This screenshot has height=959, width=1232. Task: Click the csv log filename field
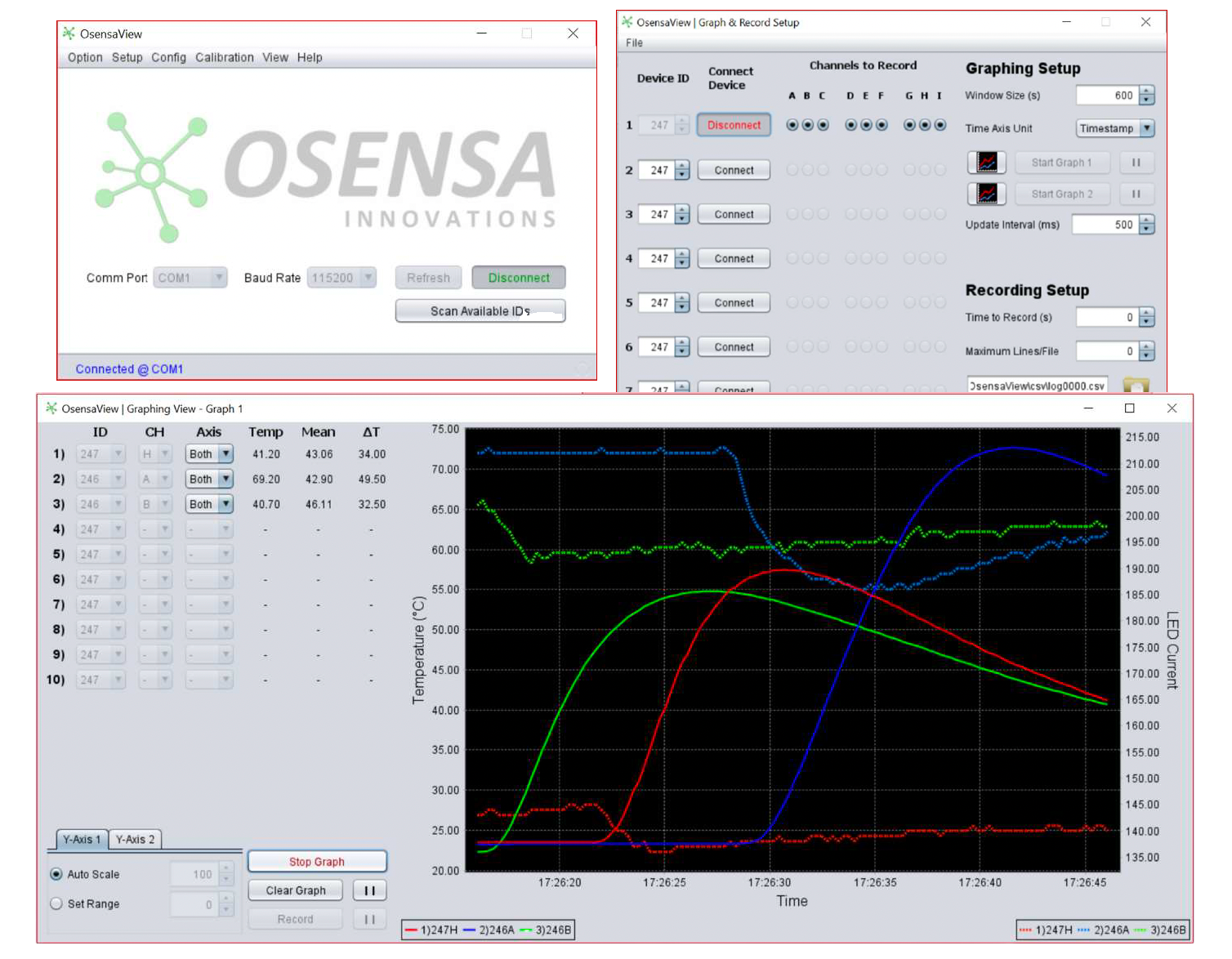tap(1036, 385)
